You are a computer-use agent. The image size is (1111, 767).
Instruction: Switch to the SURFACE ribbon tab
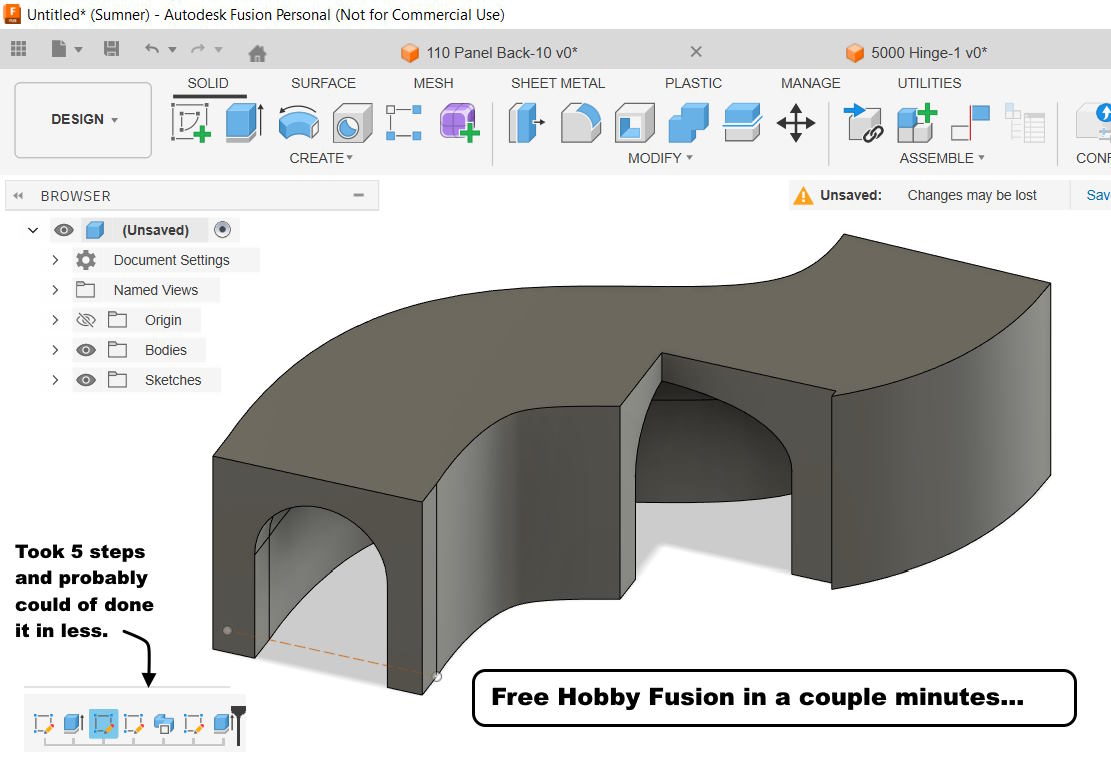tap(323, 83)
